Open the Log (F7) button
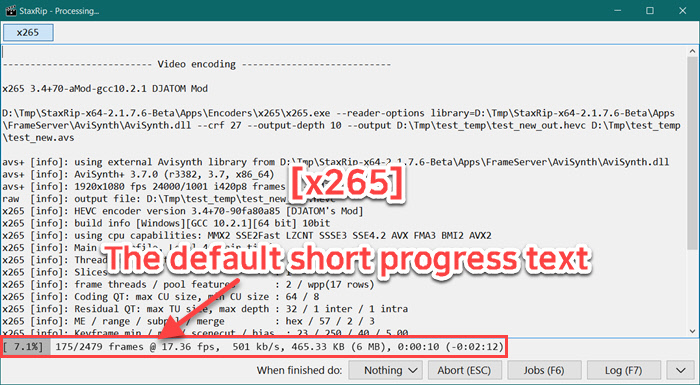 click(x=623, y=370)
